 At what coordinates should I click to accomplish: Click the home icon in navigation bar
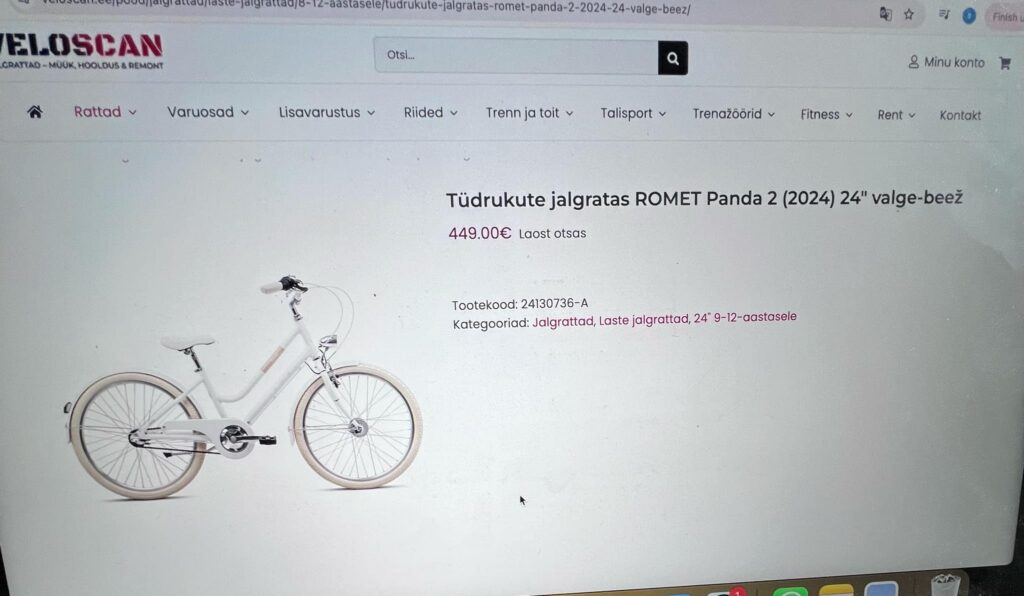pos(35,112)
